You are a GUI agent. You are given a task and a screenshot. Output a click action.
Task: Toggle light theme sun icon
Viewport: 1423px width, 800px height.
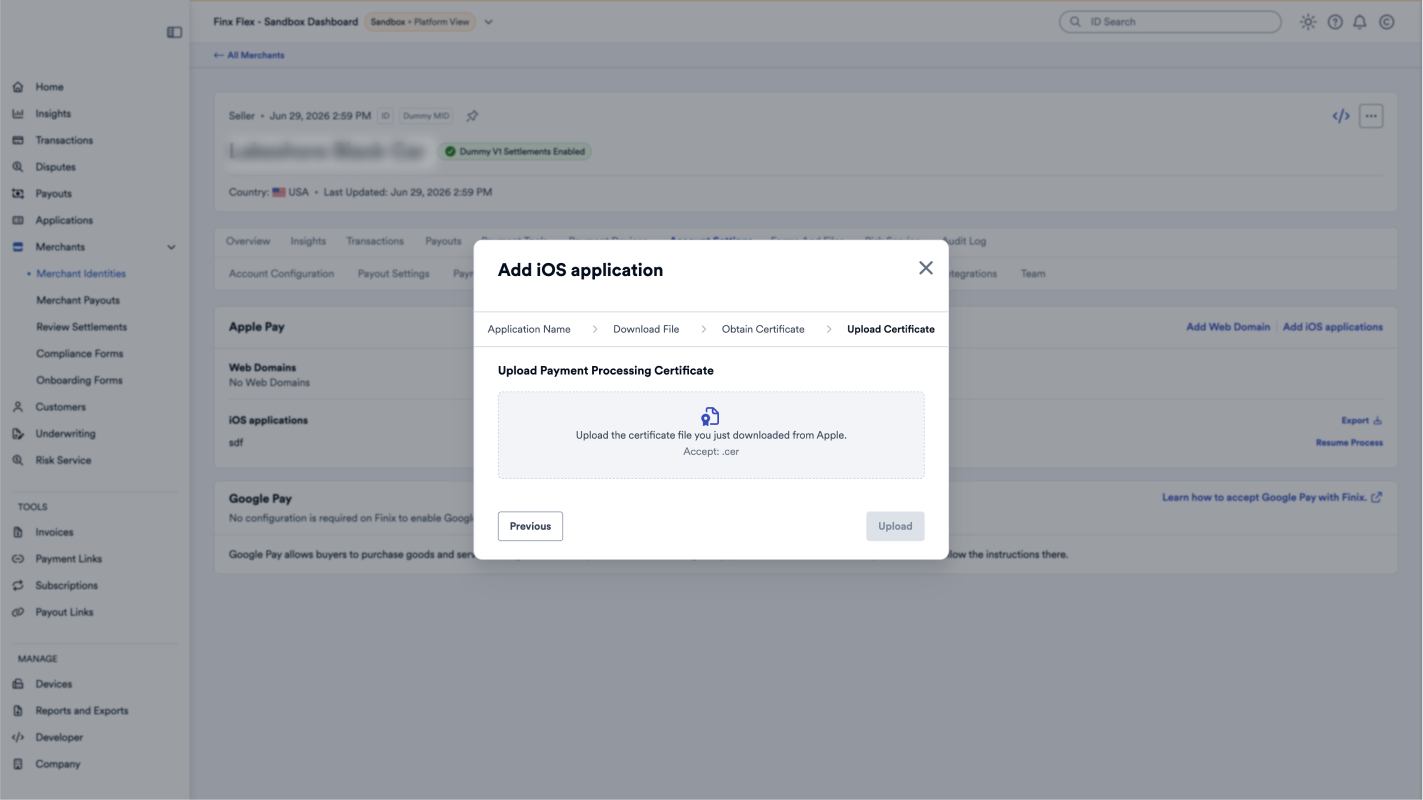pyautogui.click(x=1308, y=22)
